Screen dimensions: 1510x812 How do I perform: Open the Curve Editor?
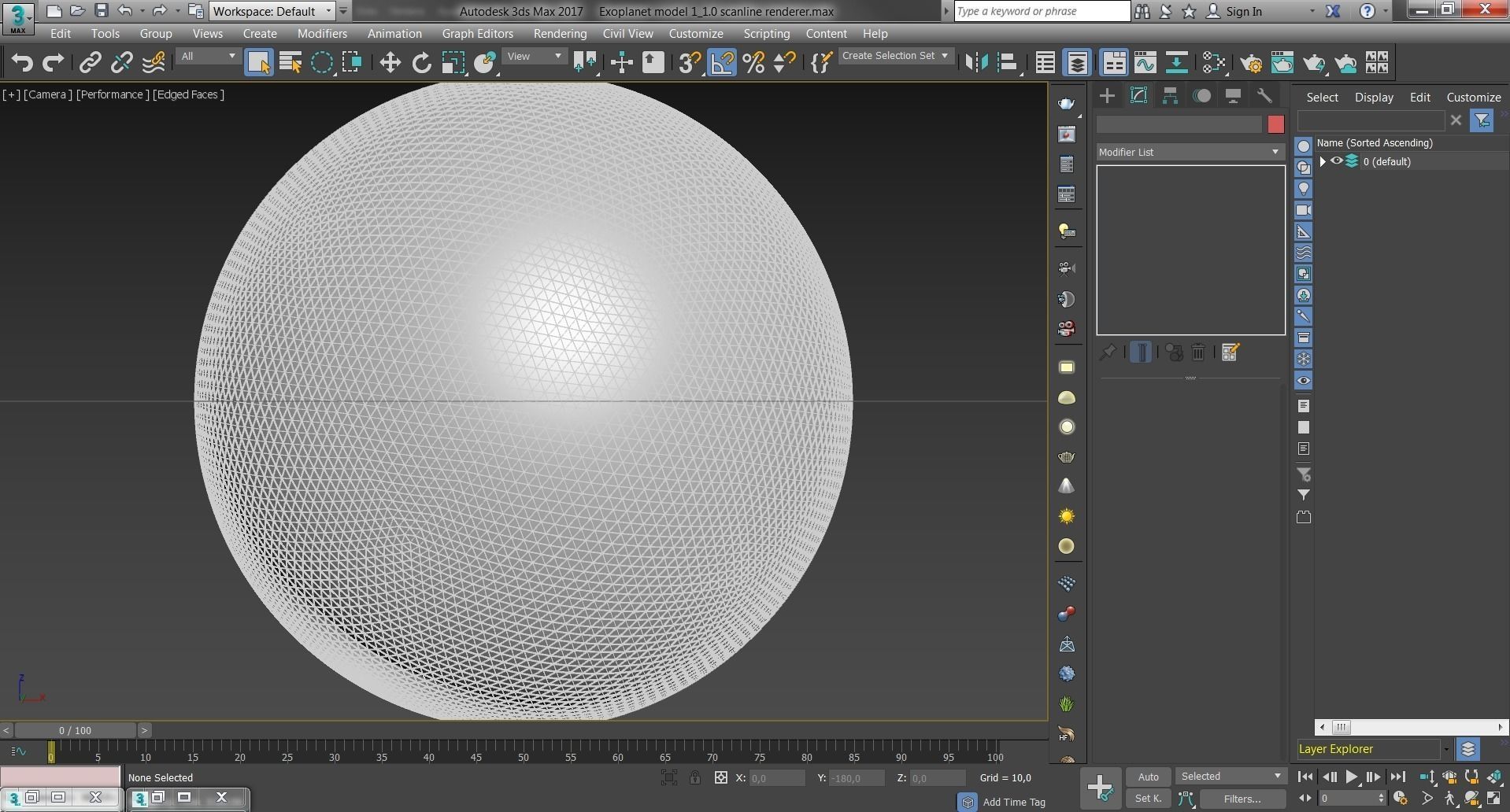pos(1145,62)
